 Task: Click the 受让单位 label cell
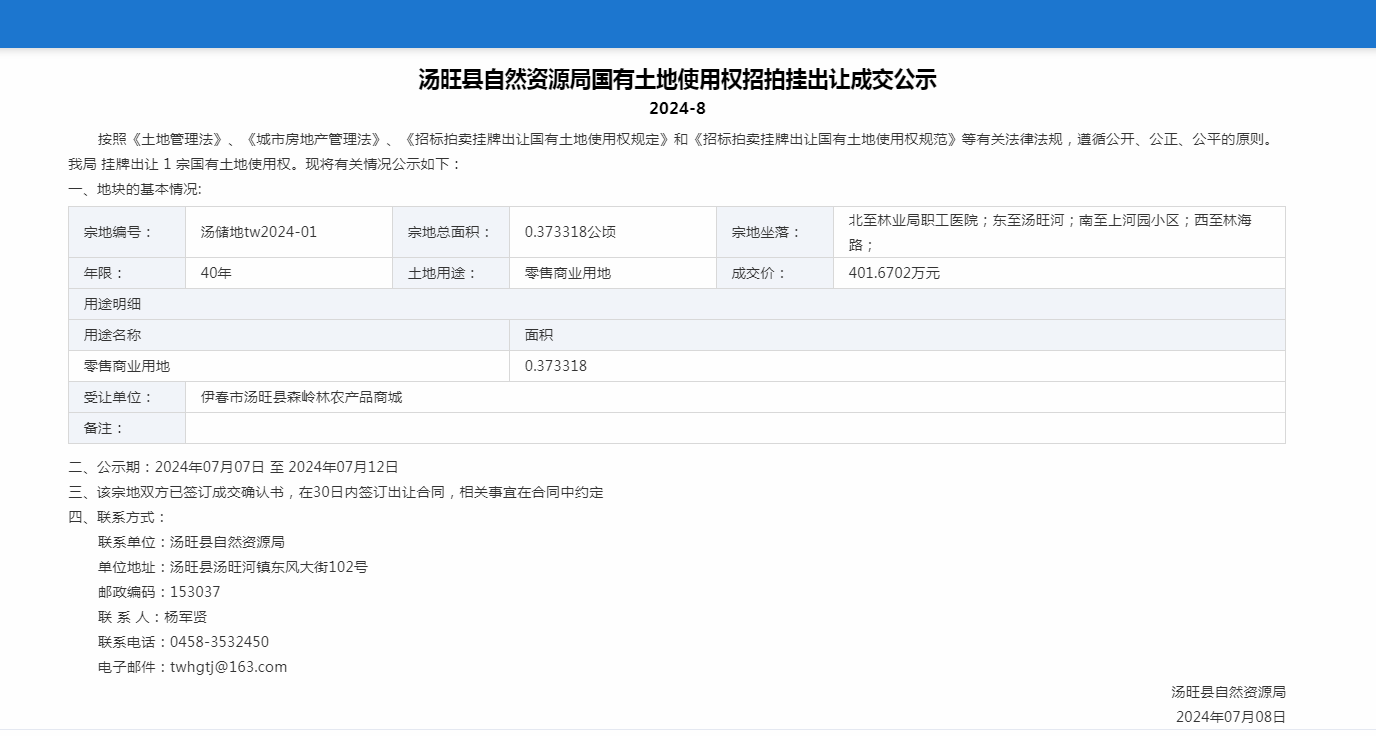(x=127, y=397)
